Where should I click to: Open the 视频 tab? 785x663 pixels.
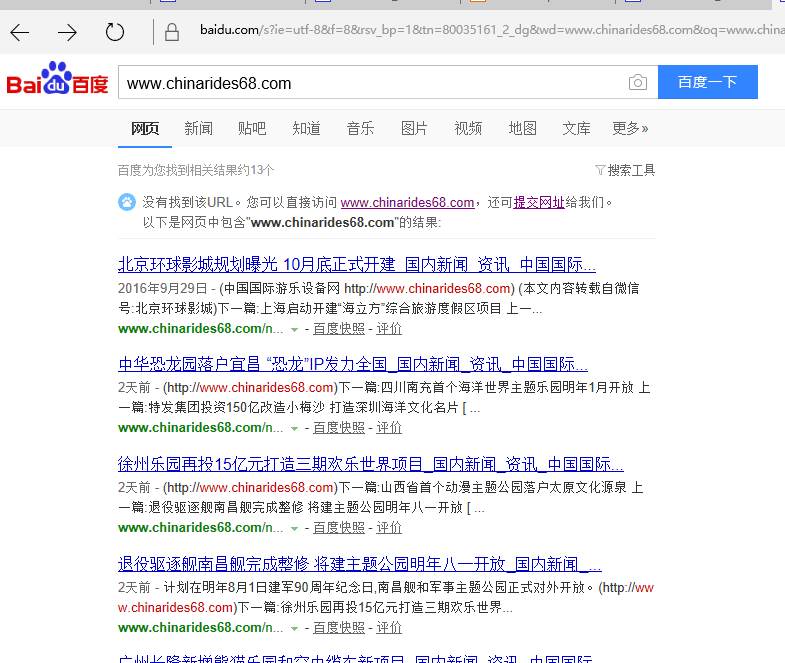point(468,129)
